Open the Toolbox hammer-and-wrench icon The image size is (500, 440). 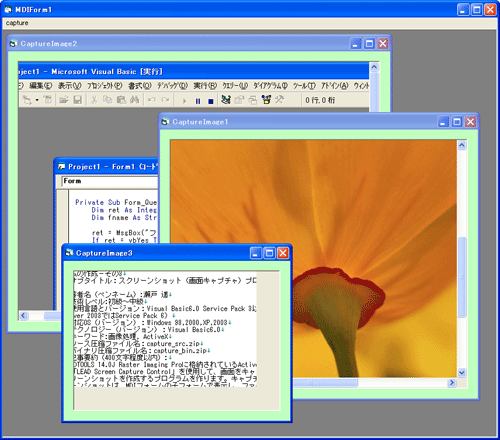point(279,99)
